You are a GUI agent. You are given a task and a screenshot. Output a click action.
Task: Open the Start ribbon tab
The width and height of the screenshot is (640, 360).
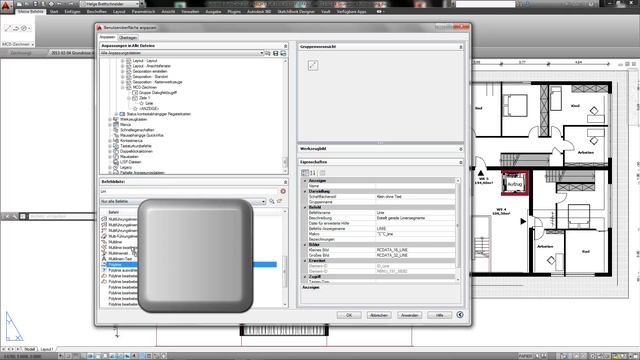(x=54, y=11)
